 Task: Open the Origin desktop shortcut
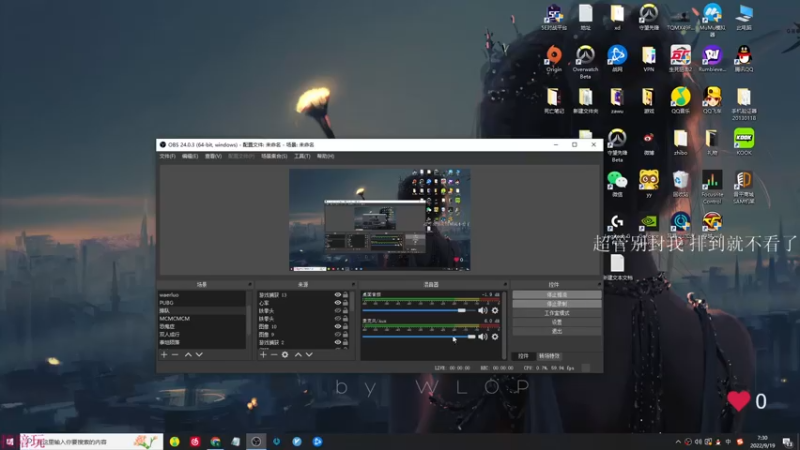(x=554, y=59)
